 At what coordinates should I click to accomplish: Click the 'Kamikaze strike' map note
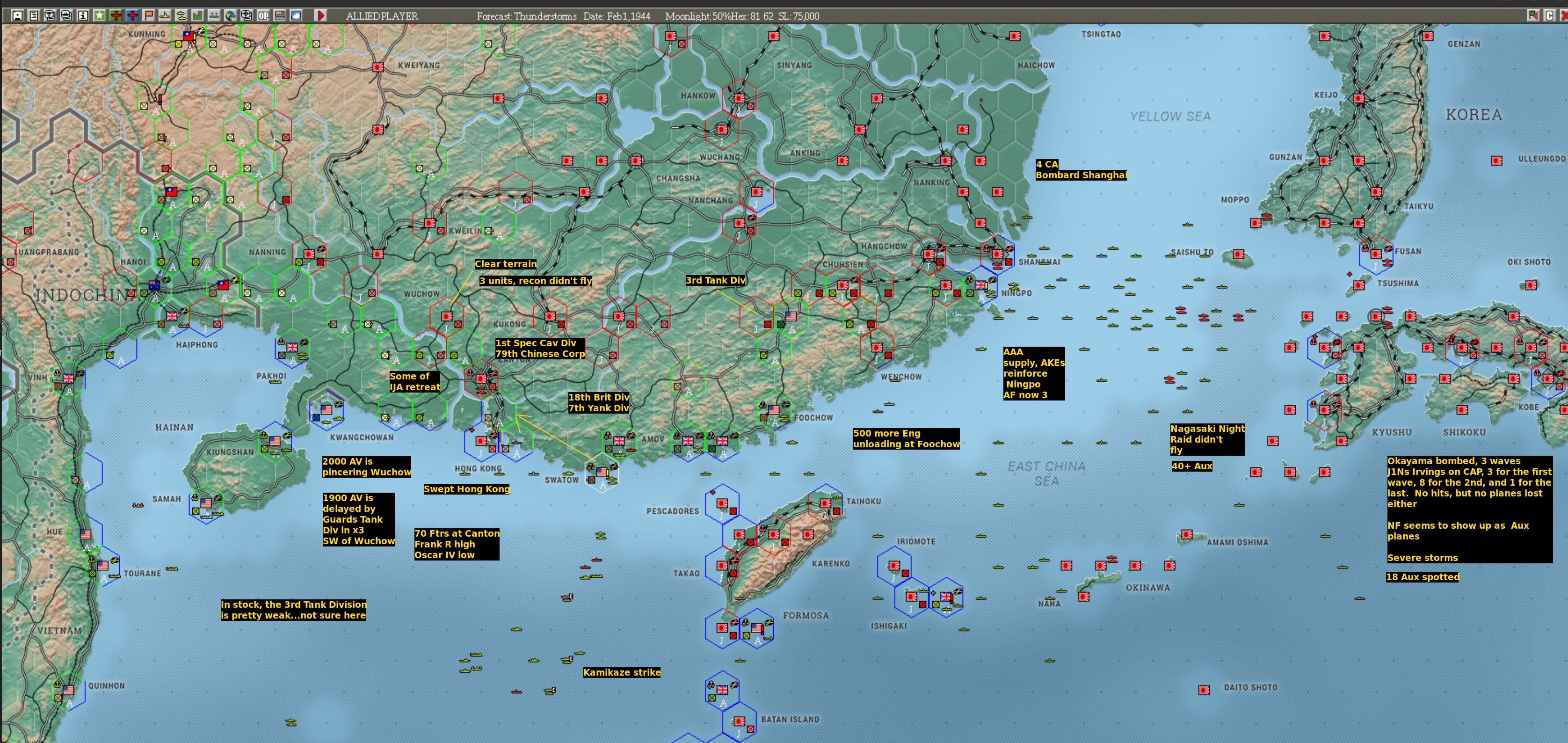click(622, 672)
